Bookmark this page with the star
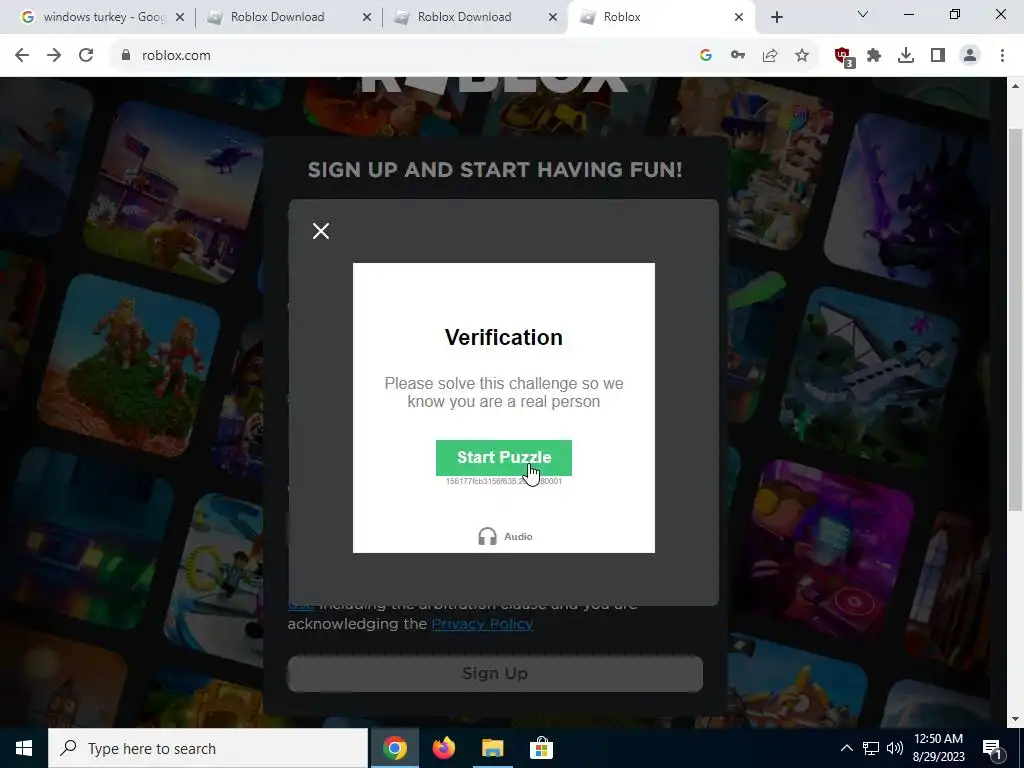This screenshot has width=1024, height=768. tap(802, 56)
